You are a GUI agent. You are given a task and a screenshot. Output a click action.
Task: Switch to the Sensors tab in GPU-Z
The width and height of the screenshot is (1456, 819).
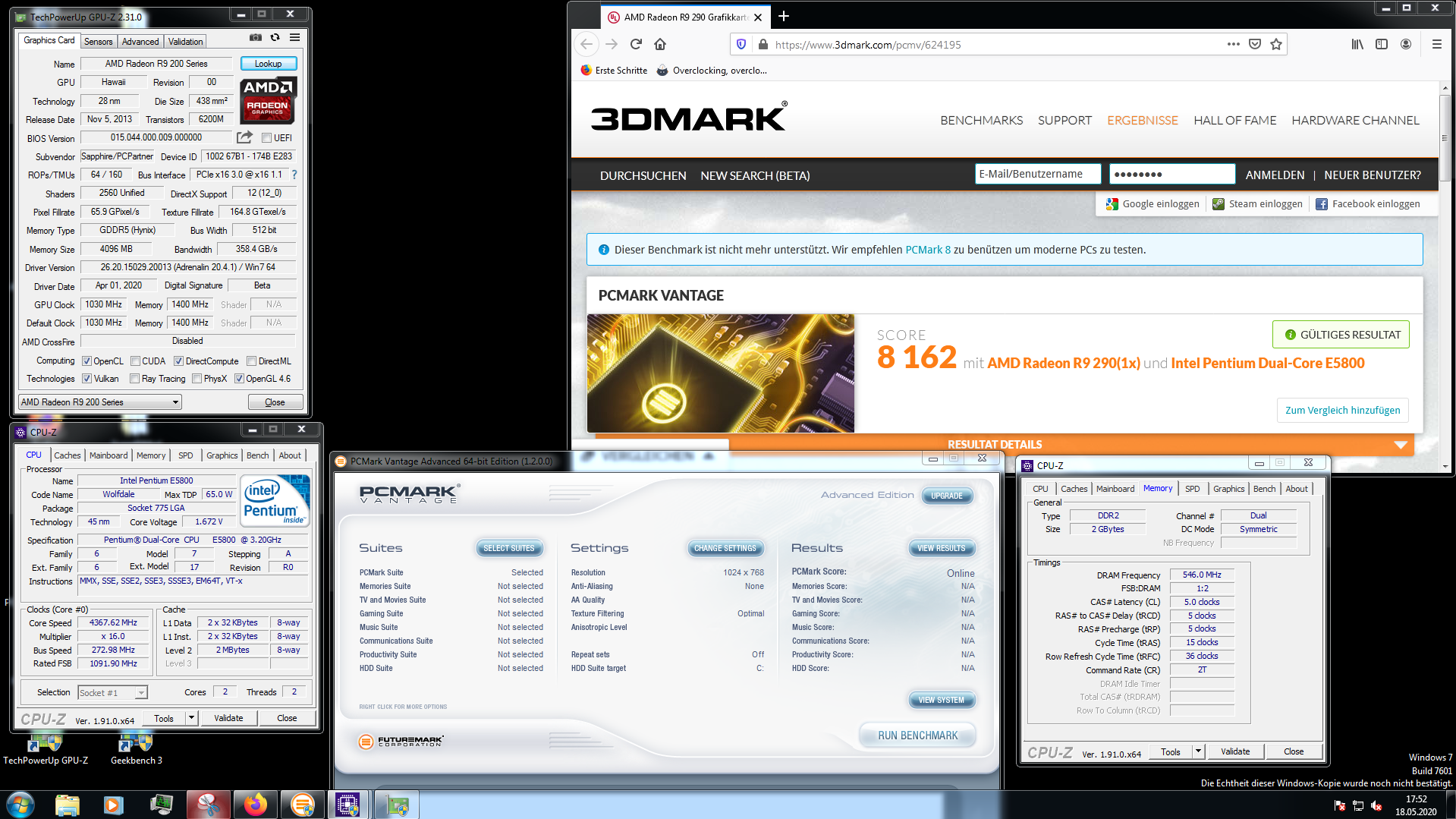click(98, 42)
